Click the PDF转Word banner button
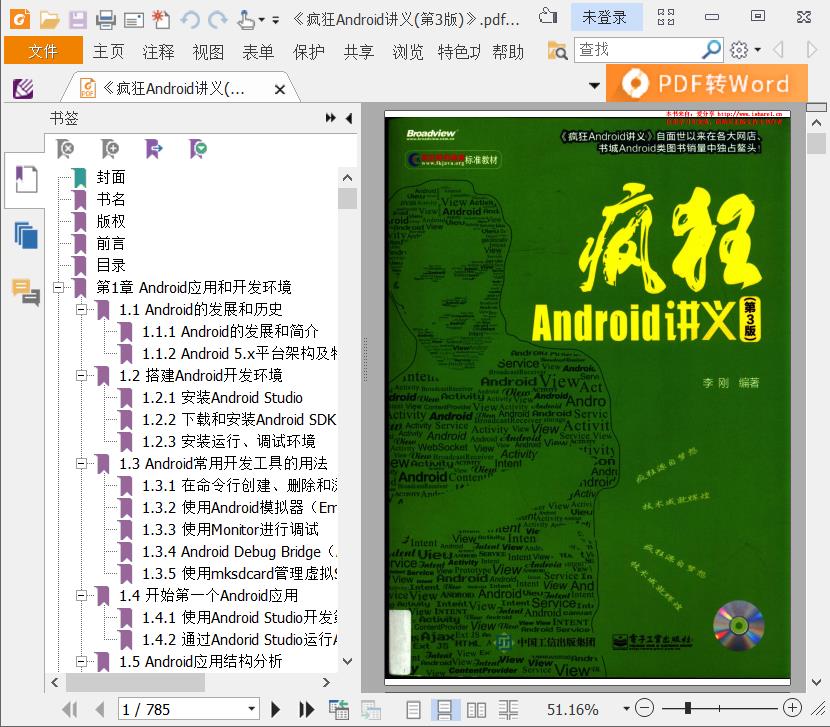 [707, 83]
